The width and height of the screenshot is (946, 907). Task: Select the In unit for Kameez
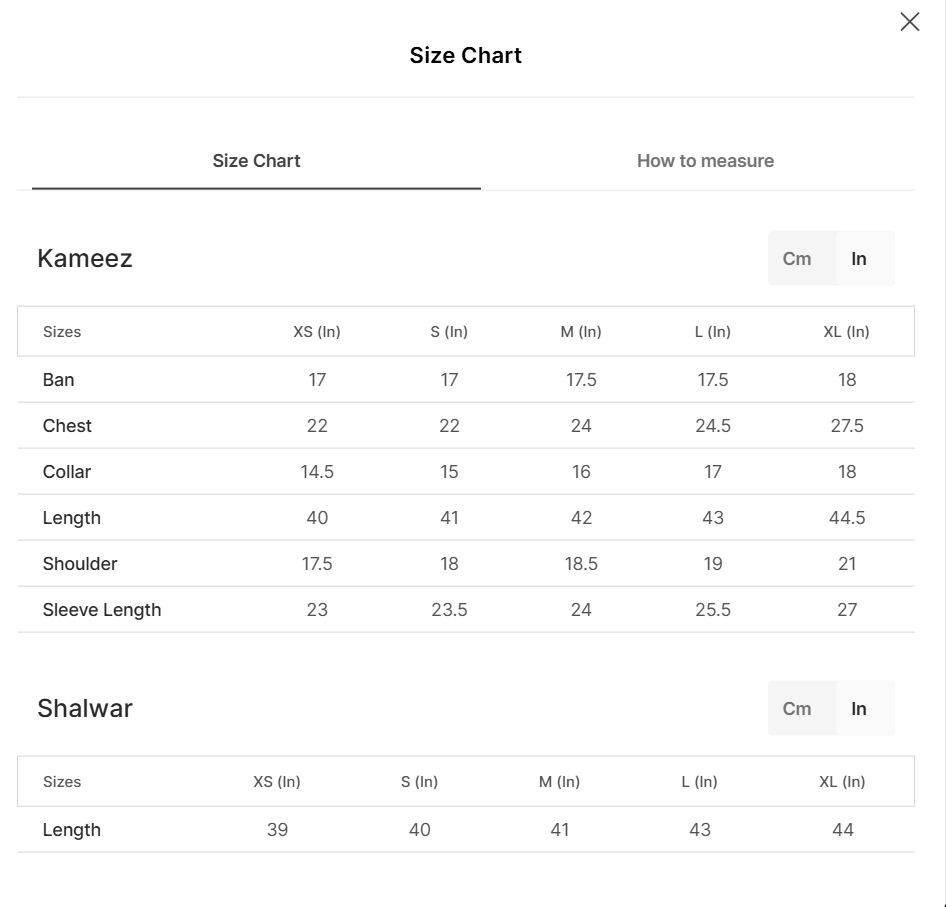[x=859, y=259]
